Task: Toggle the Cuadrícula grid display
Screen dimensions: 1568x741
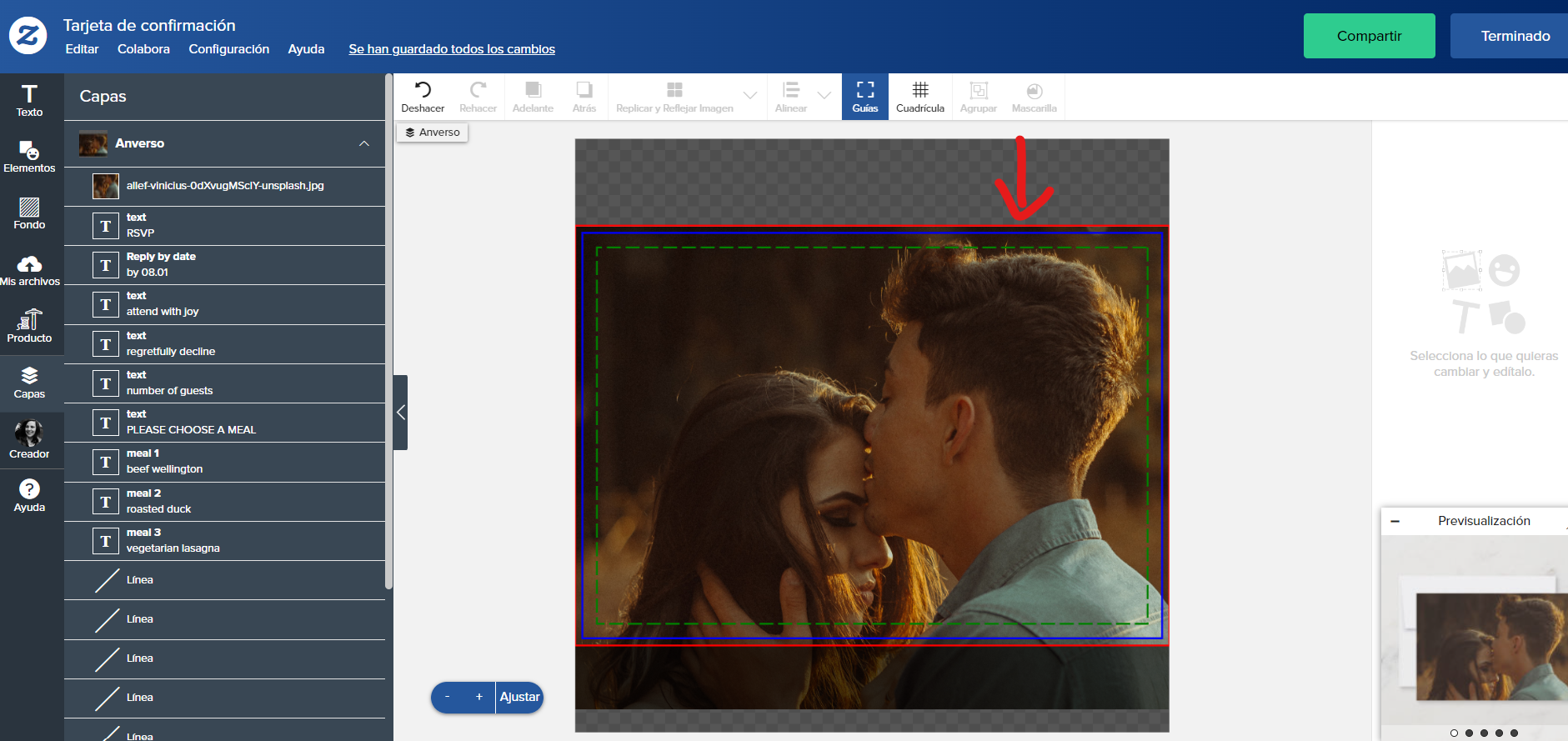Action: (x=920, y=97)
